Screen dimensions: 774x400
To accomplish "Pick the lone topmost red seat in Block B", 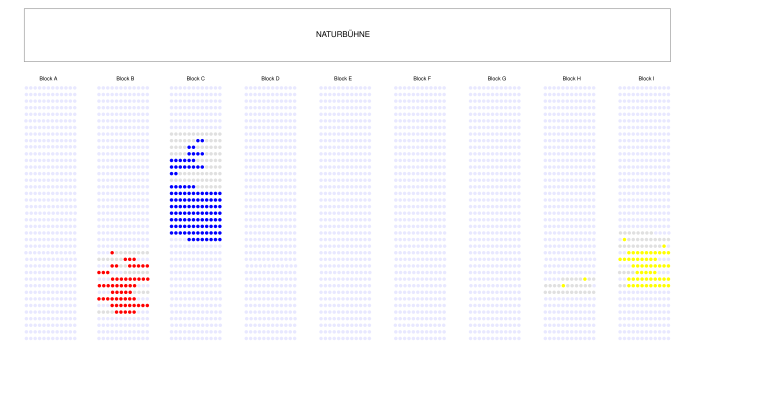I will 113,253.
